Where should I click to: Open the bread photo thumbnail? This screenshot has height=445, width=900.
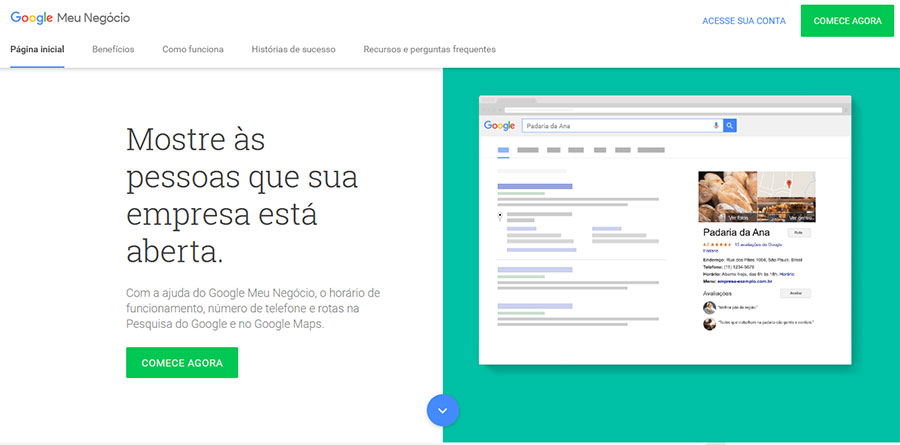pyautogui.click(x=727, y=196)
